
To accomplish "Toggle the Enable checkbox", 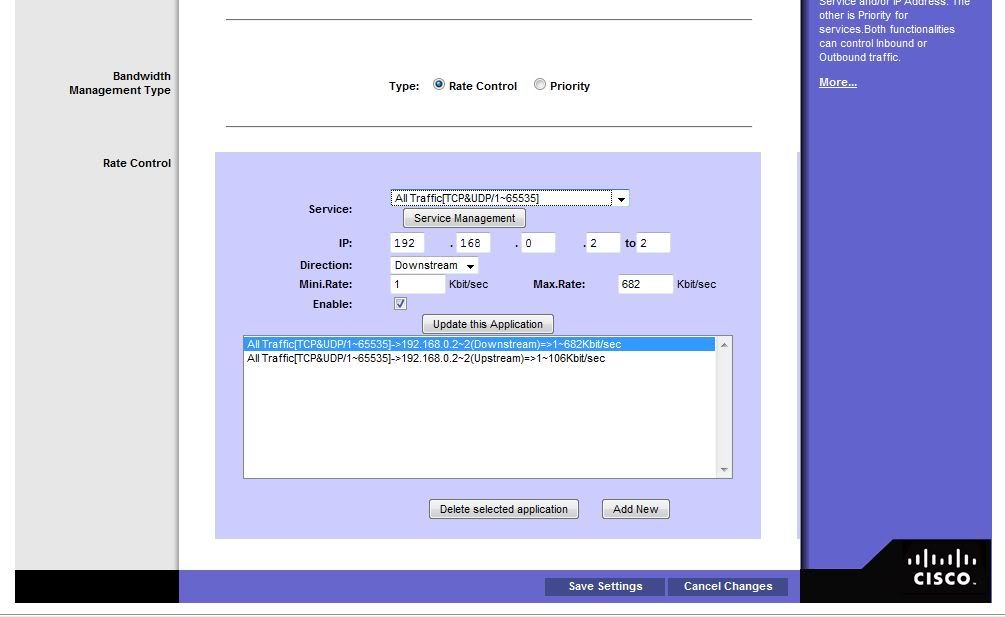I will (x=400, y=304).
